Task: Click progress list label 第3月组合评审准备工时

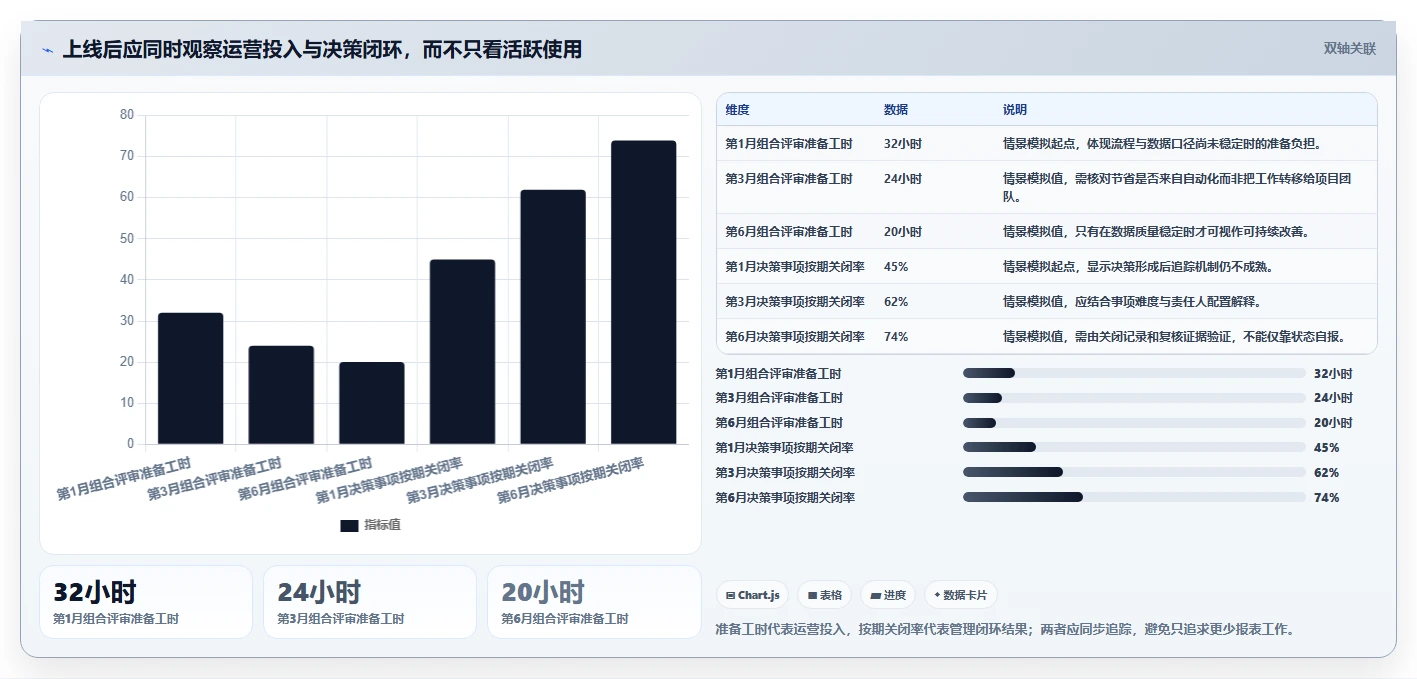Action: click(779, 399)
